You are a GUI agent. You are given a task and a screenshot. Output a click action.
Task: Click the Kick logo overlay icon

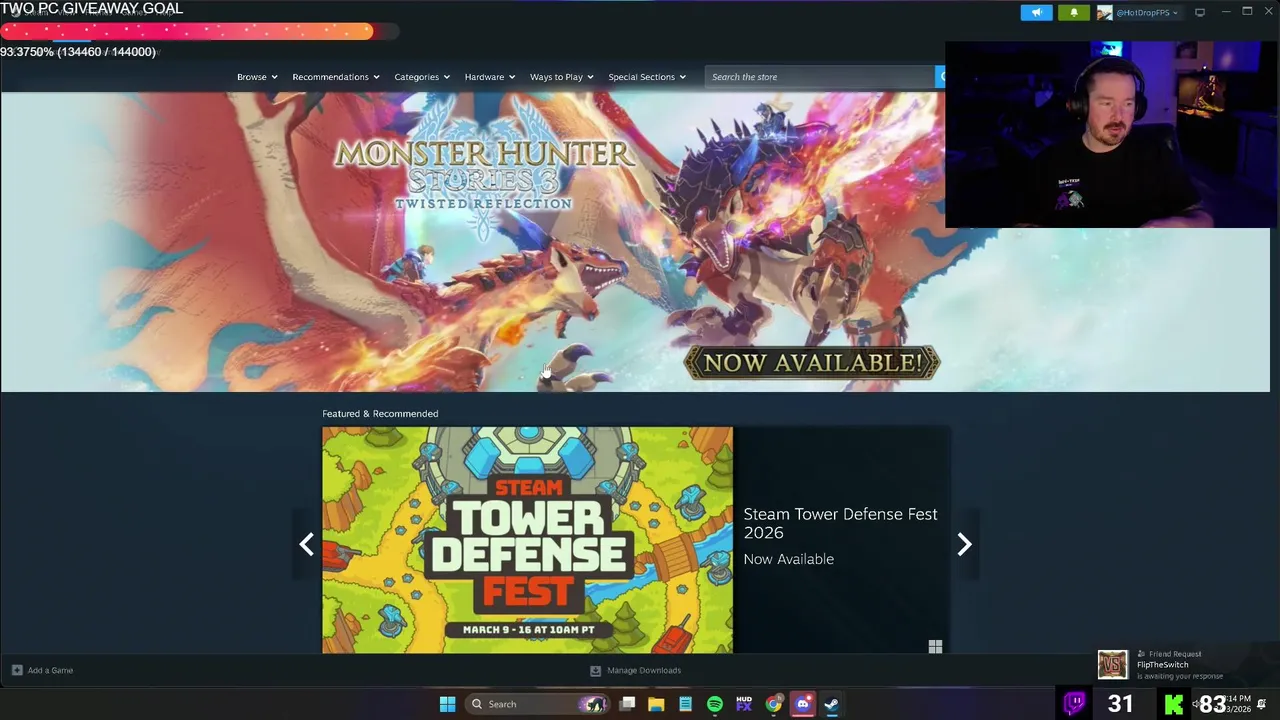pyautogui.click(x=1174, y=704)
